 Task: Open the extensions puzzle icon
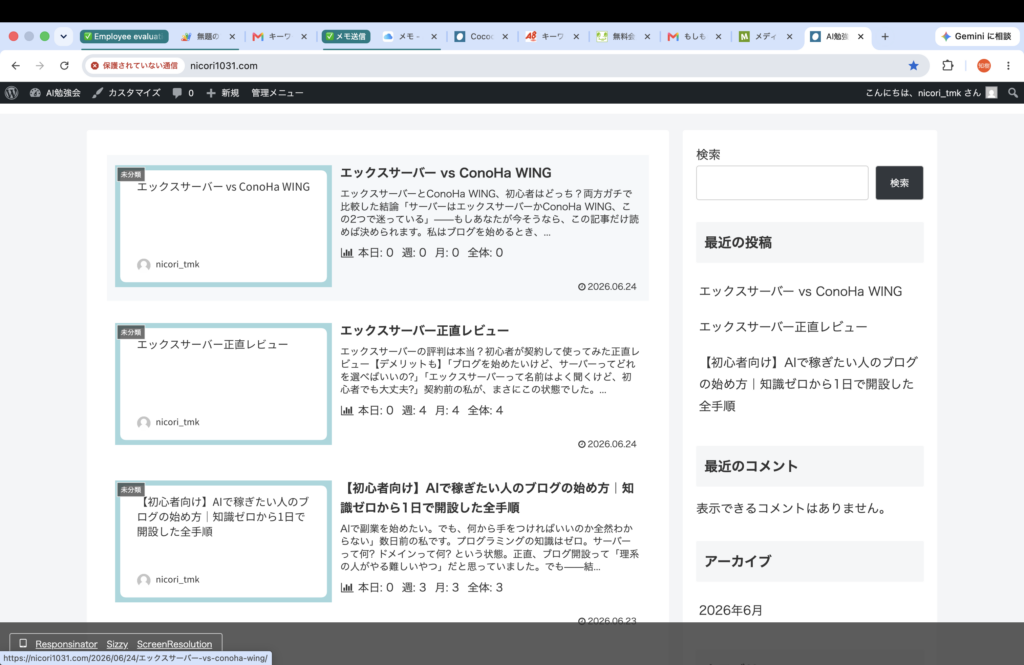pyautogui.click(x=948, y=65)
